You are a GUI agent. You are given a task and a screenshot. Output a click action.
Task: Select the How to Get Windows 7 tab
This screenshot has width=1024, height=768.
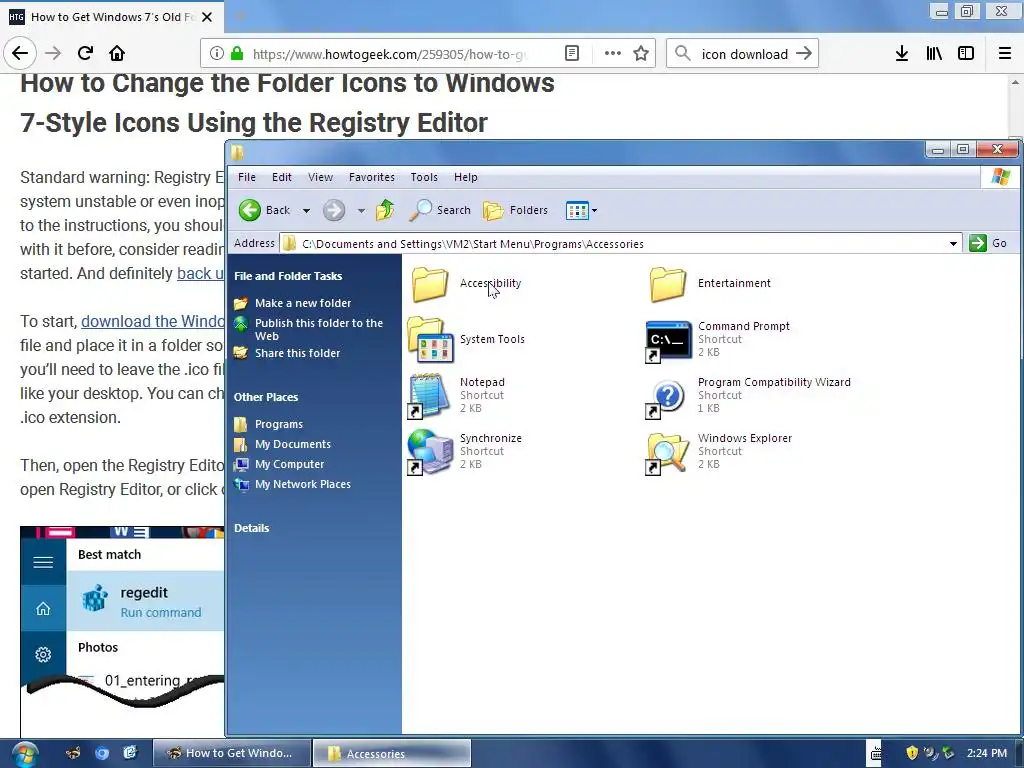(x=112, y=17)
